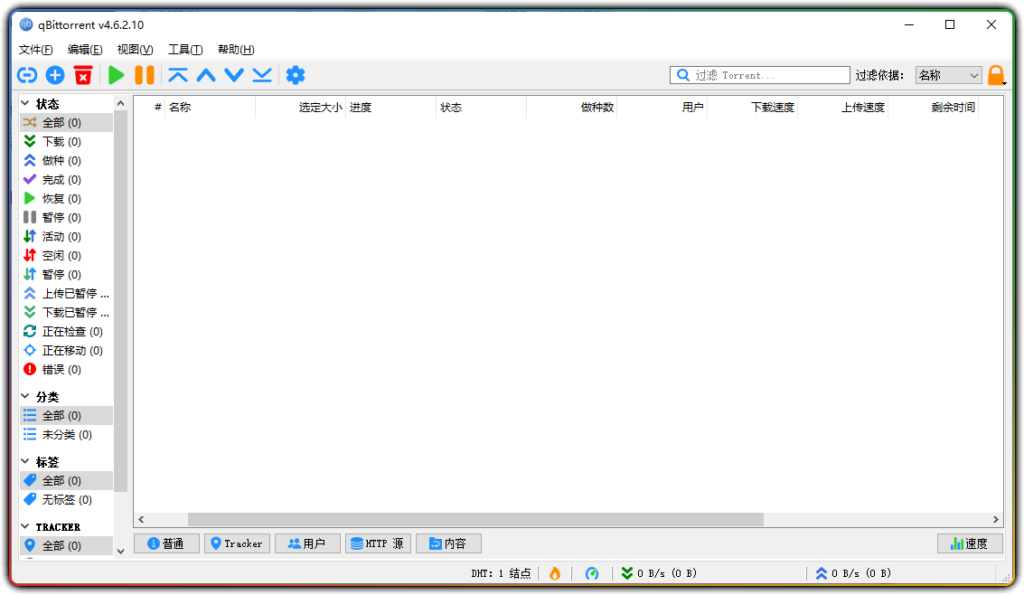Click upload speed 0 B/s status entry
The height and width of the screenshot is (595, 1024).
(852, 573)
